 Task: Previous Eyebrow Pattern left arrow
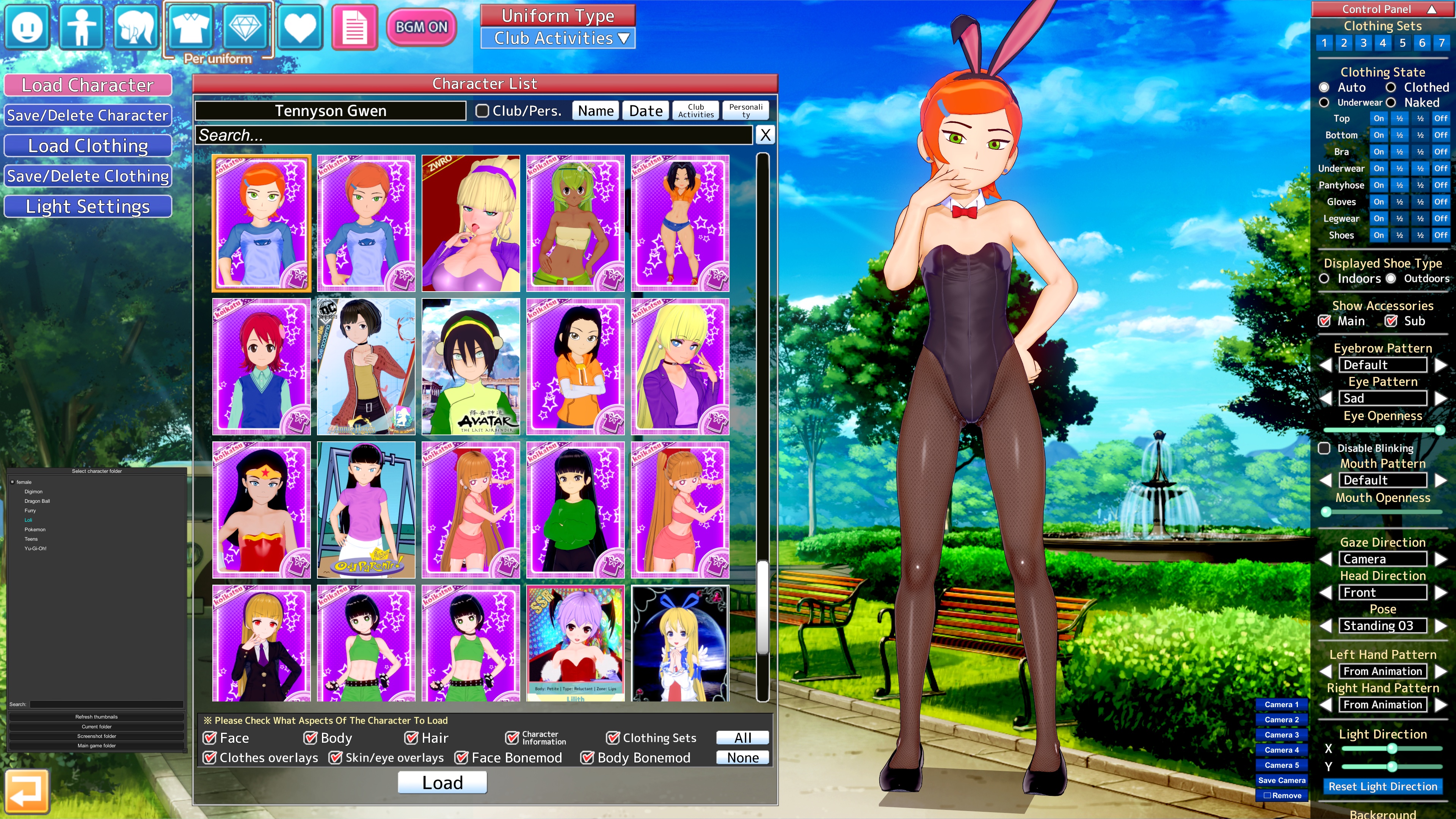1326,365
